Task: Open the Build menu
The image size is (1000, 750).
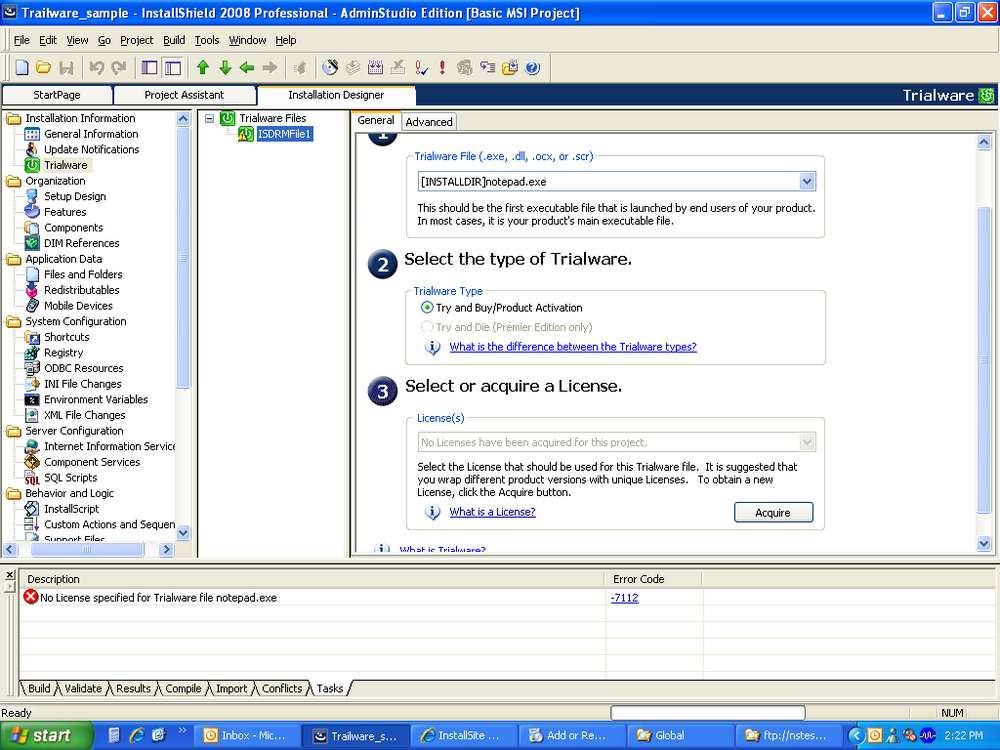Action: tap(174, 40)
